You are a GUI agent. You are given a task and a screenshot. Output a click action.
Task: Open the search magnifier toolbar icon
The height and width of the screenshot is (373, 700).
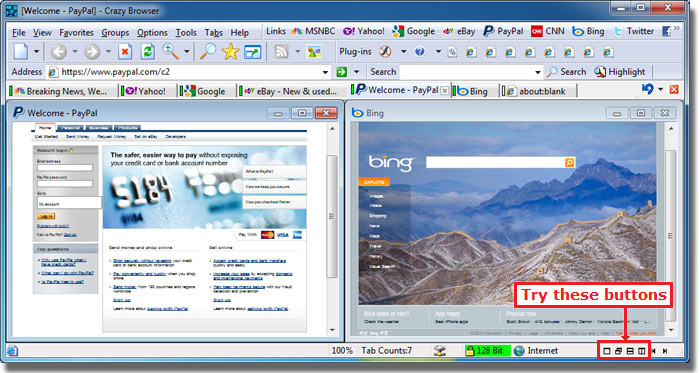pos(208,51)
